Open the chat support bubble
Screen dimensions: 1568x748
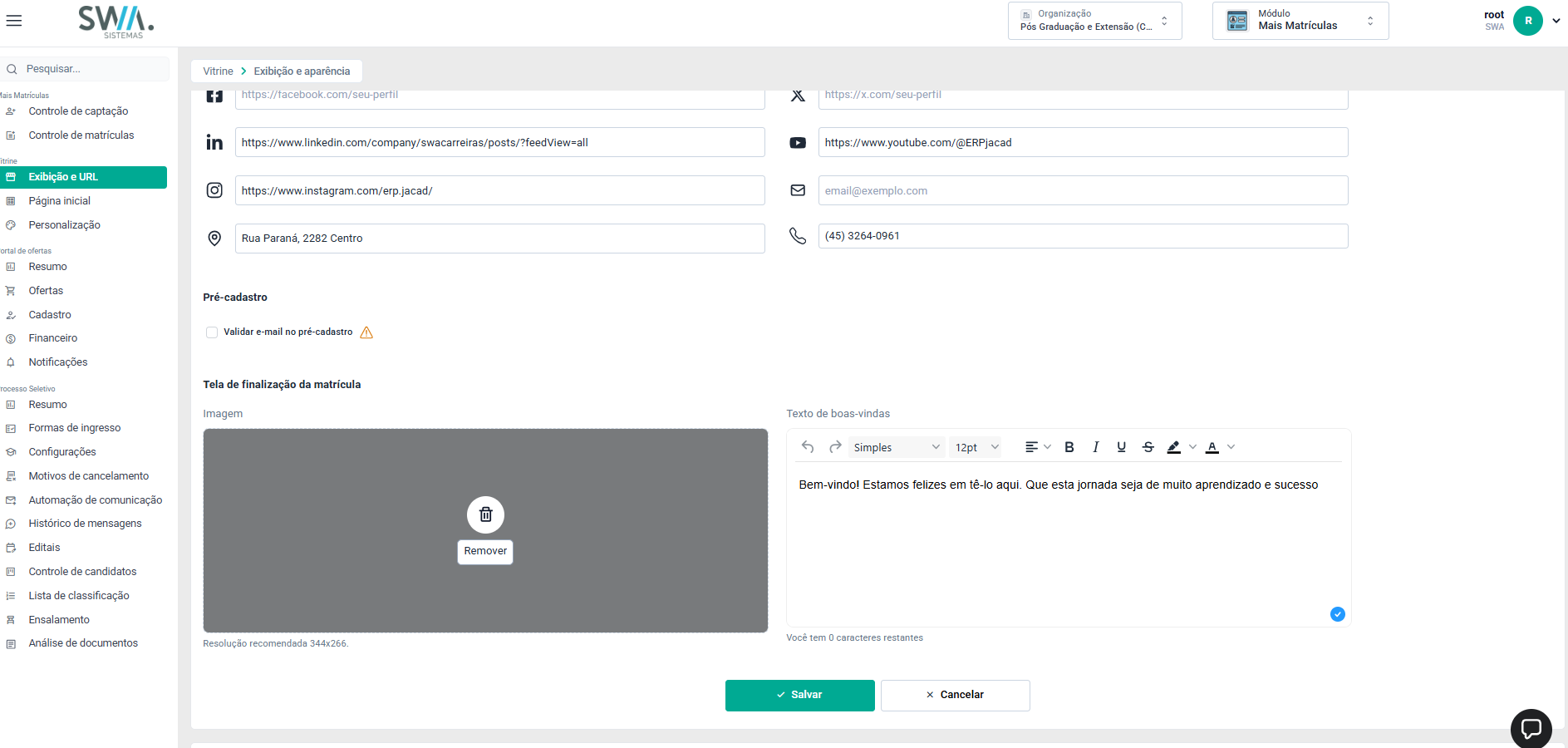(x=1531, y=729)
